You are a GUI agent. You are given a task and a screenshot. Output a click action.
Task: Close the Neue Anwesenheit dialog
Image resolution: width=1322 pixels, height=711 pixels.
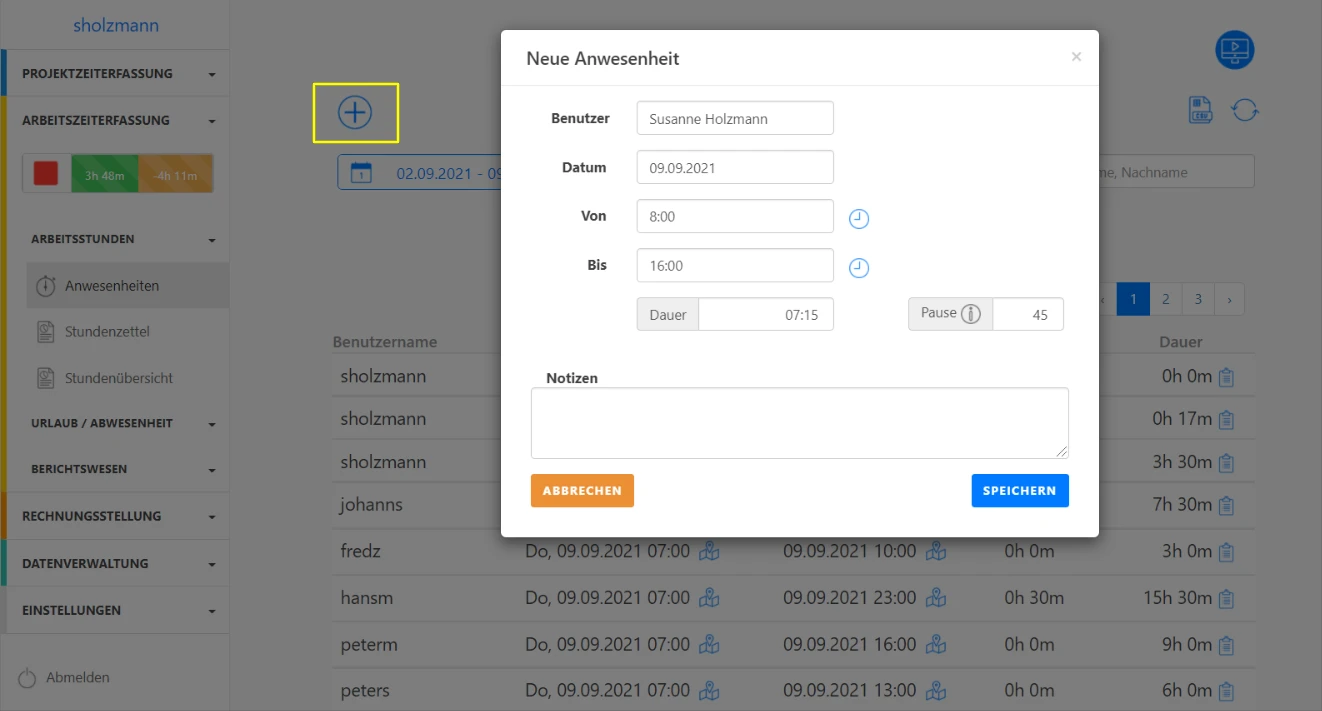(1076, 57)
